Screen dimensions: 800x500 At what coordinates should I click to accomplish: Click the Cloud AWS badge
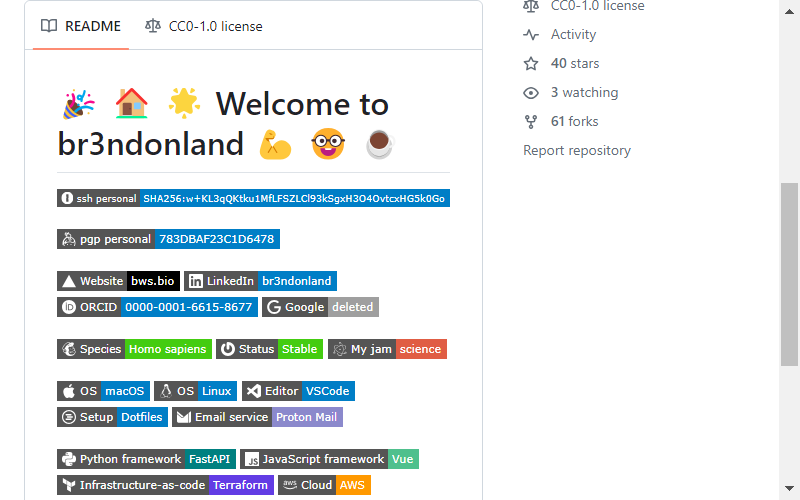click(x=324, y=485)
